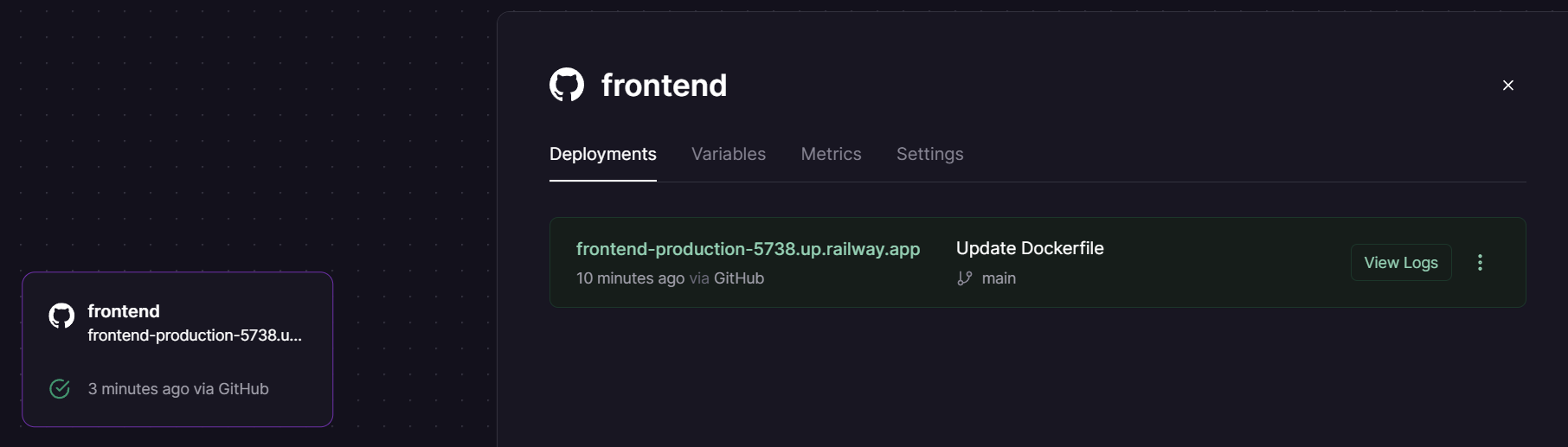Click the View Logs button
1568x447 pixels.
click(1400, 263)
